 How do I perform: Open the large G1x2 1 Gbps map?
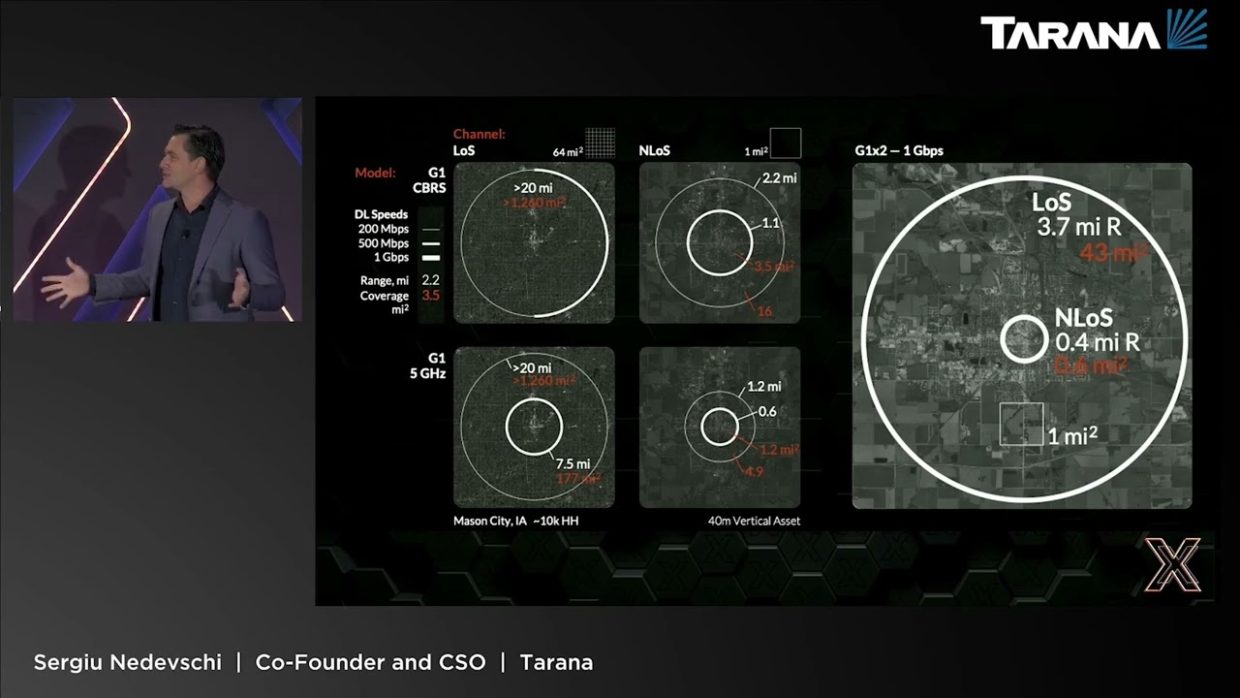tap(1022, 336)
